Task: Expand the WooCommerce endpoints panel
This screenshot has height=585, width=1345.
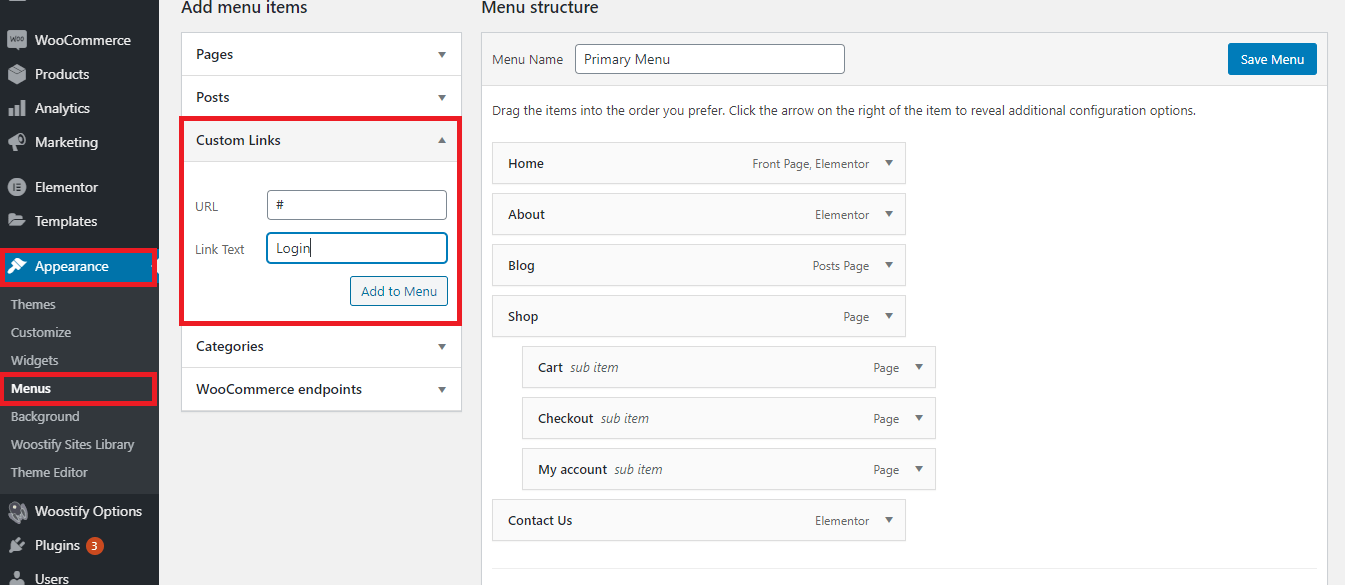Action: point(442,390)
